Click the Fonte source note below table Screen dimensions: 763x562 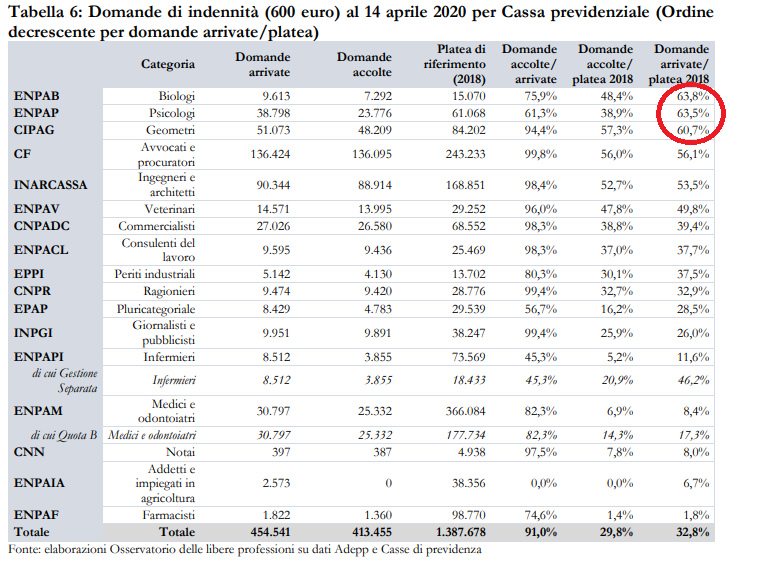tap(245, 549)
